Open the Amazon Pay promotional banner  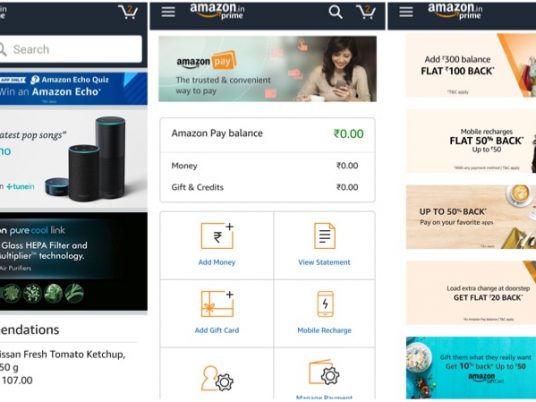pyautogui.click(x=267, y=69)
